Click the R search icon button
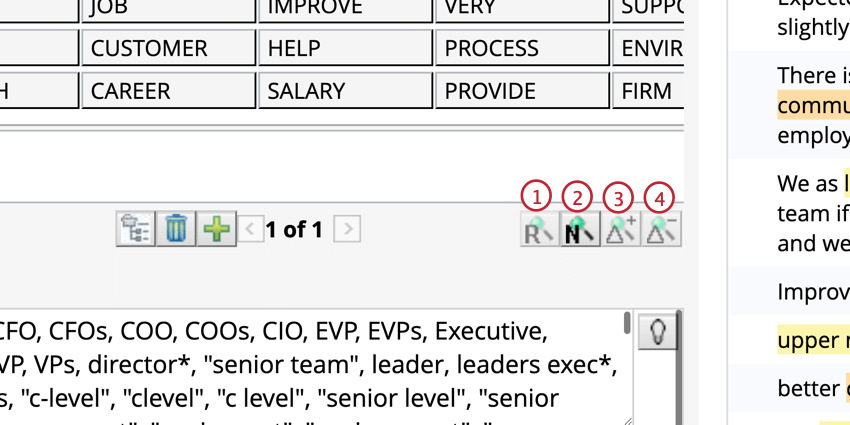This screenshot has height=425, width=850. click(x=539, y=230)
